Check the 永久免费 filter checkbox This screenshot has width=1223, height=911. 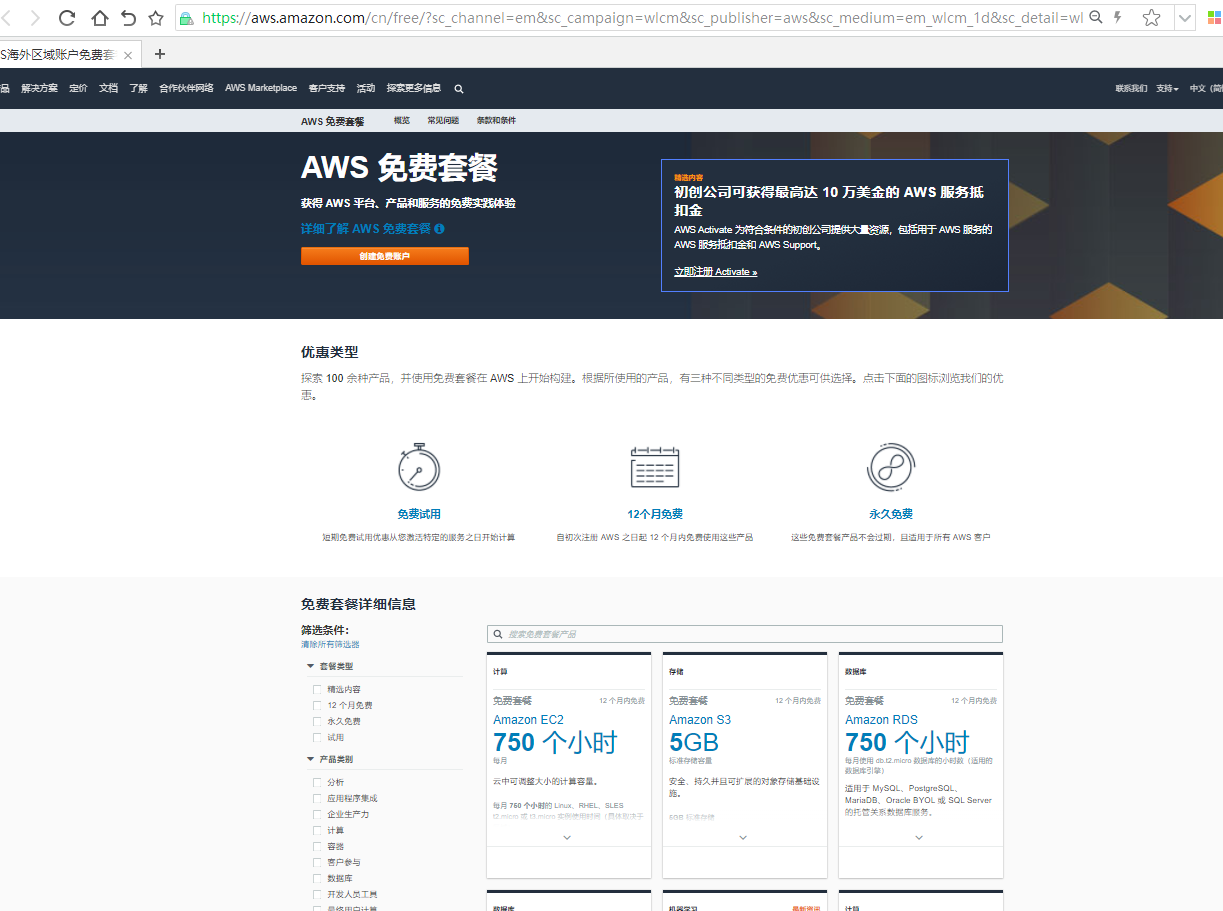(x=318, y=721)
